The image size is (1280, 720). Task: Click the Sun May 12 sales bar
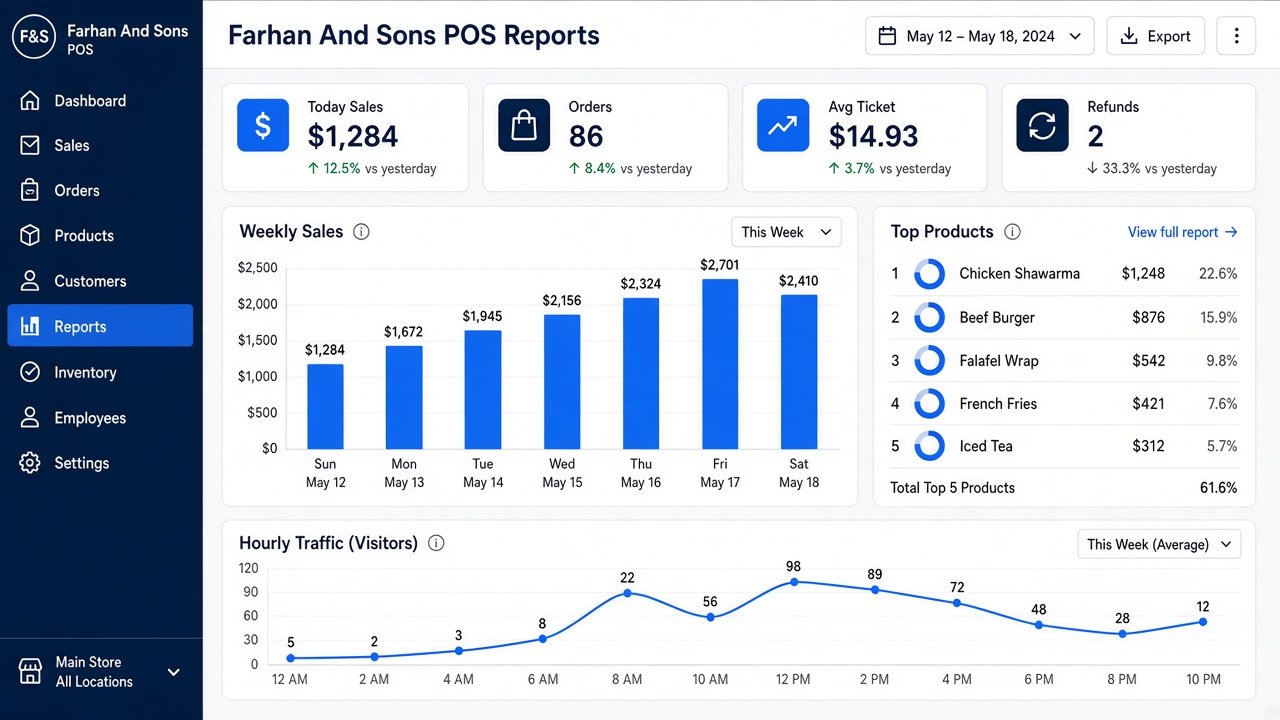pos(325,407)
